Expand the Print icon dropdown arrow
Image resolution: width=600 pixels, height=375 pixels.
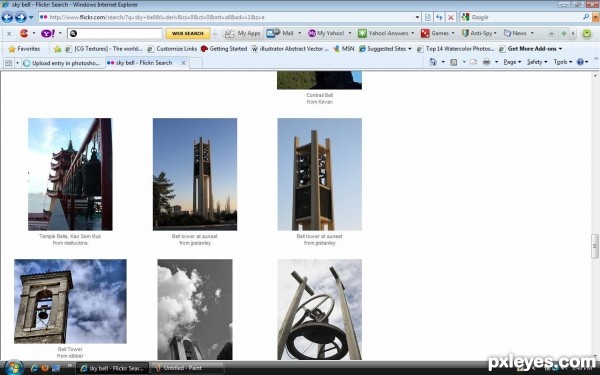497,62
